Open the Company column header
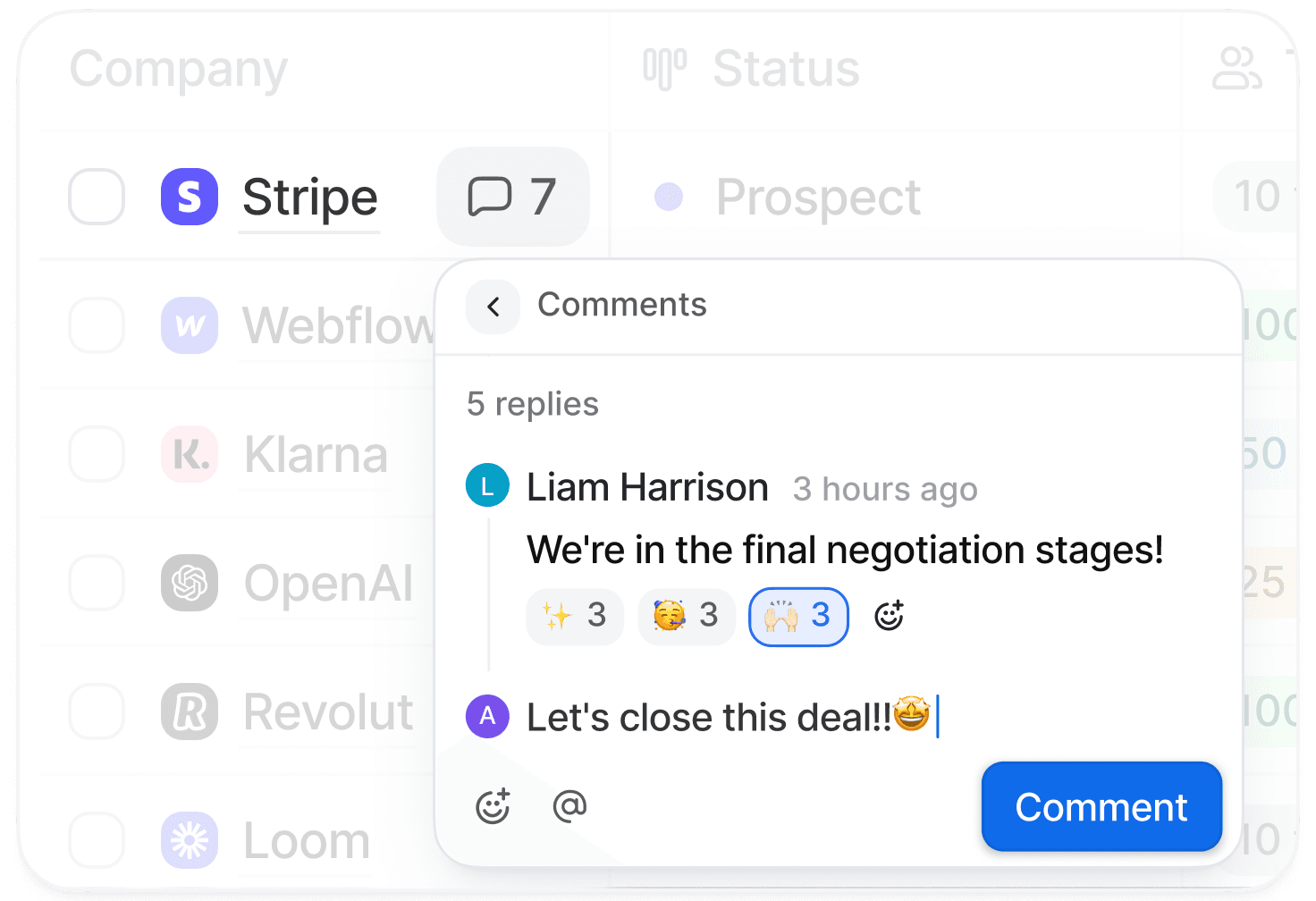Screen dimensions: 1316x901 179,69
